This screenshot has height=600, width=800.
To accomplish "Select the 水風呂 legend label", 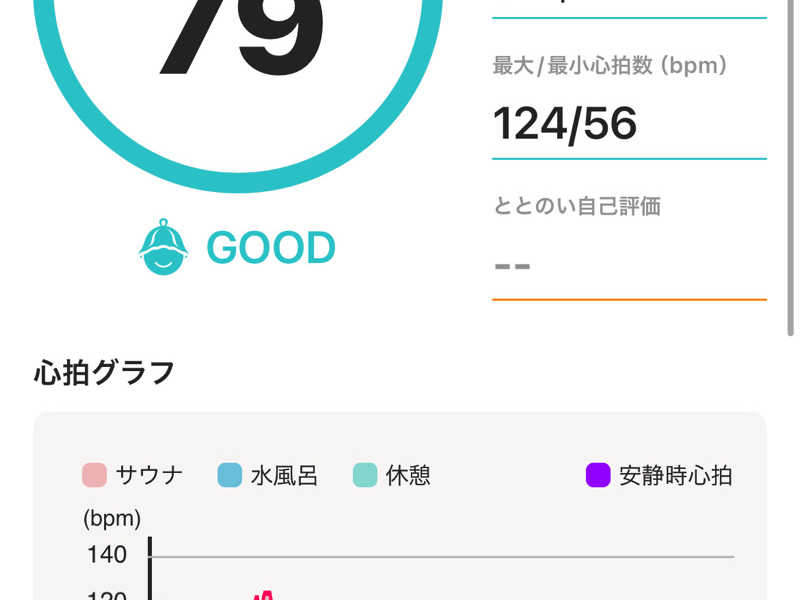I will tap(284, 475).
